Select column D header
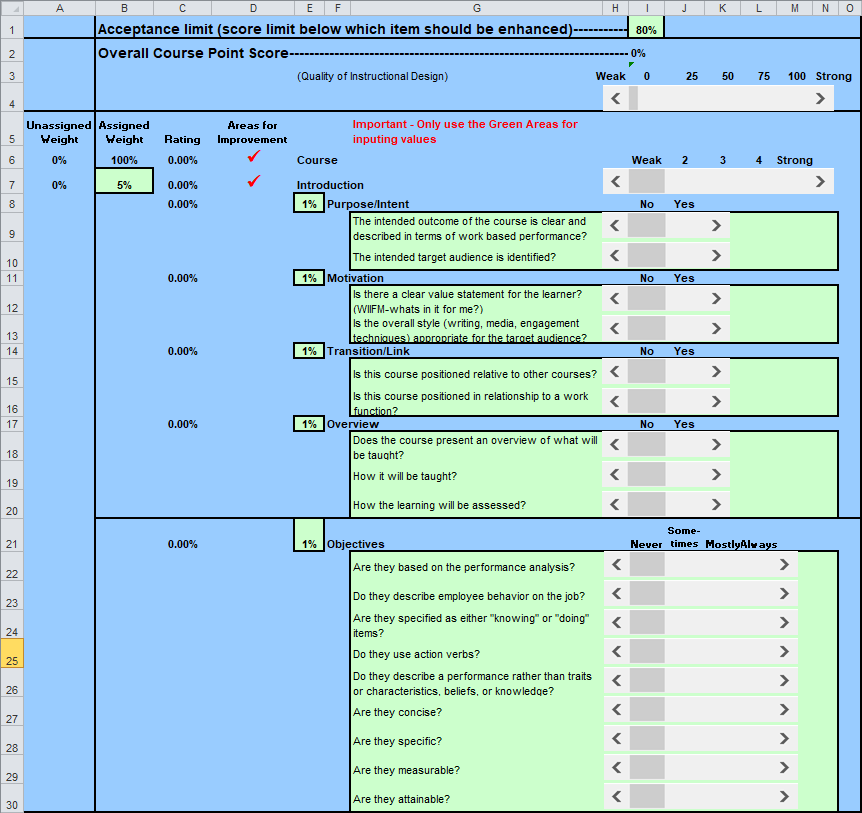Image resolution: width=862 pixels, height=813 pixels. click(253, 8)
